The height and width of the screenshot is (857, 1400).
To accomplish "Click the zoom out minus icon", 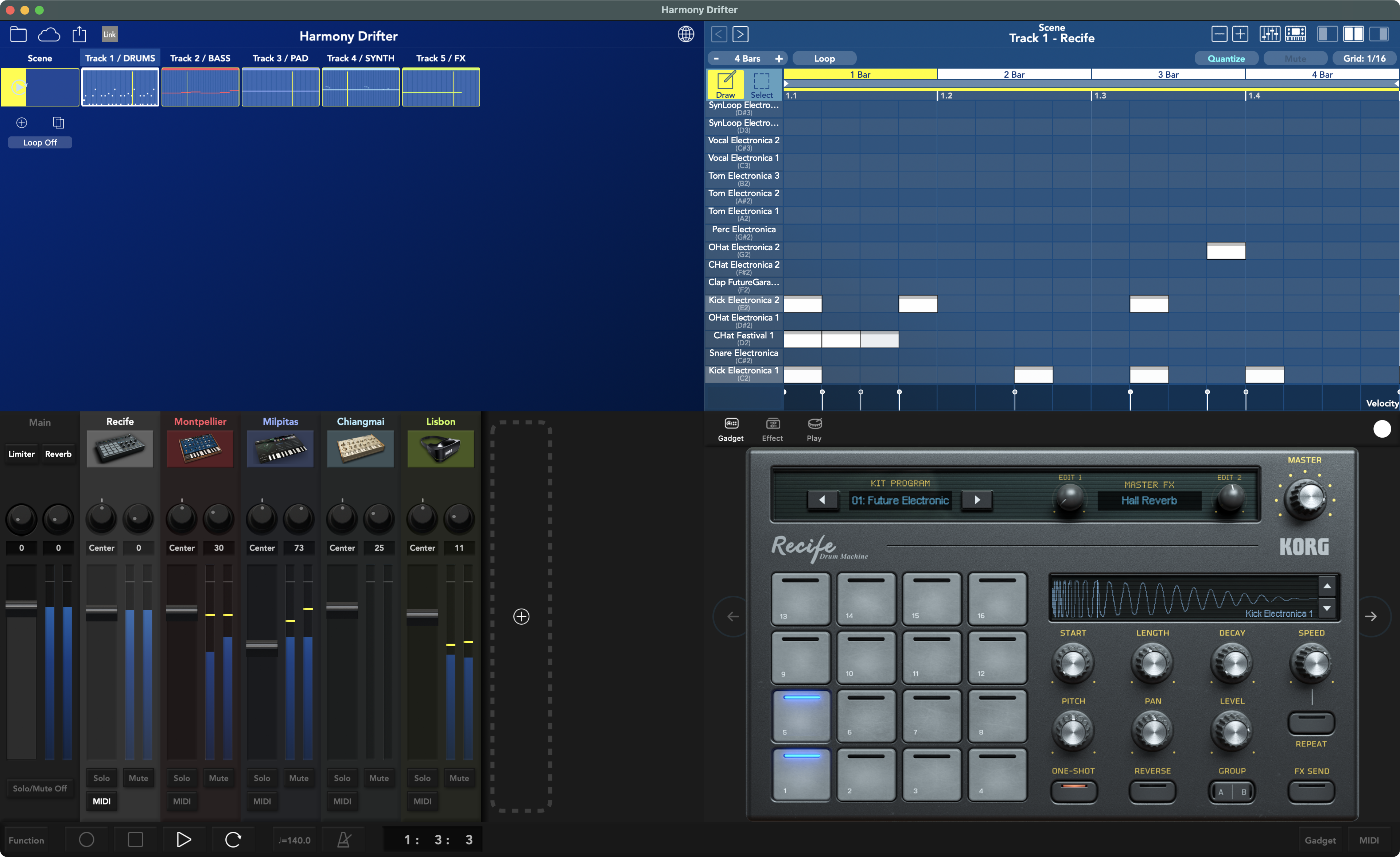I will coord(1219,34).
